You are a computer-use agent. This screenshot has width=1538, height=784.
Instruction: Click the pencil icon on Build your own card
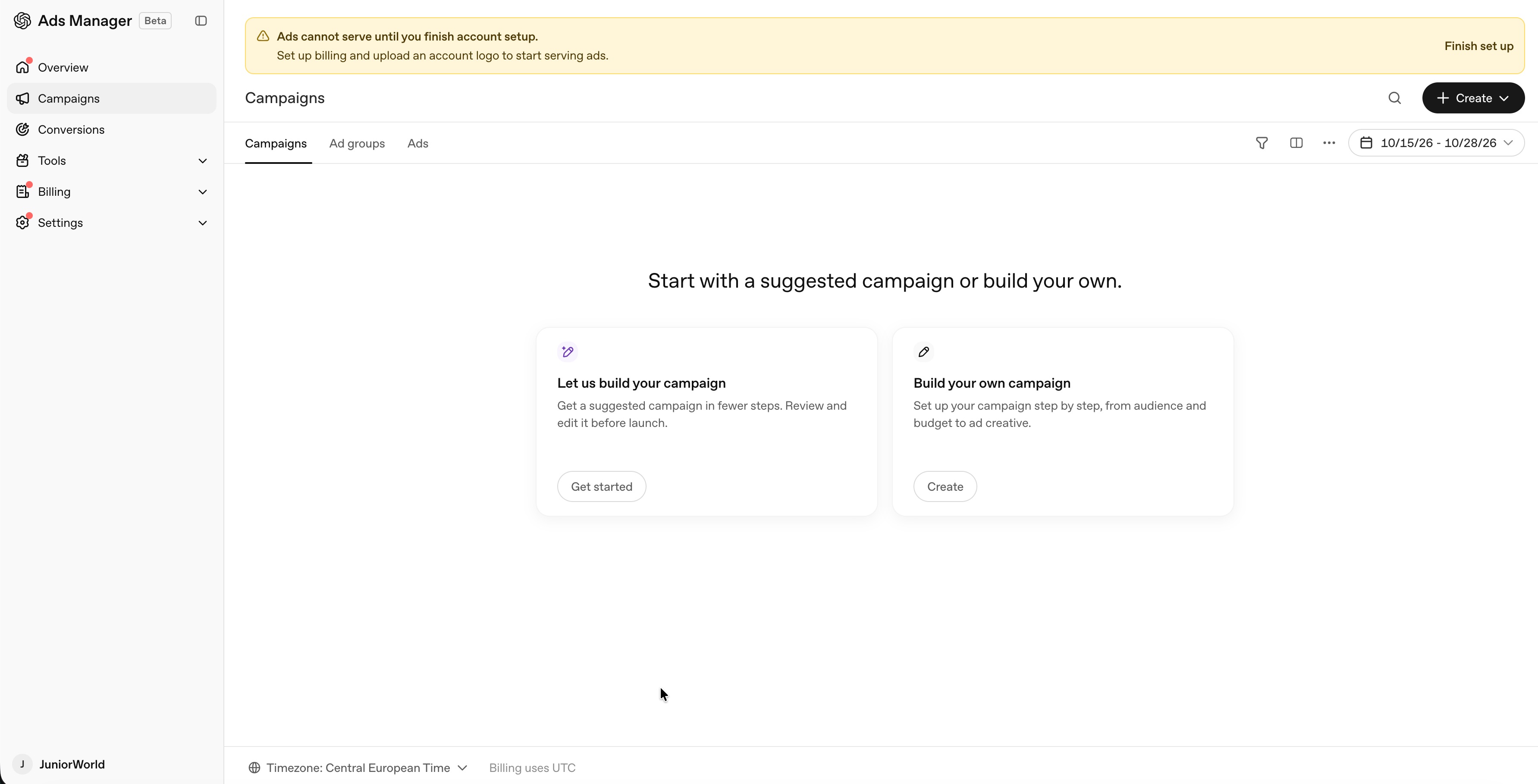[924, 352]
